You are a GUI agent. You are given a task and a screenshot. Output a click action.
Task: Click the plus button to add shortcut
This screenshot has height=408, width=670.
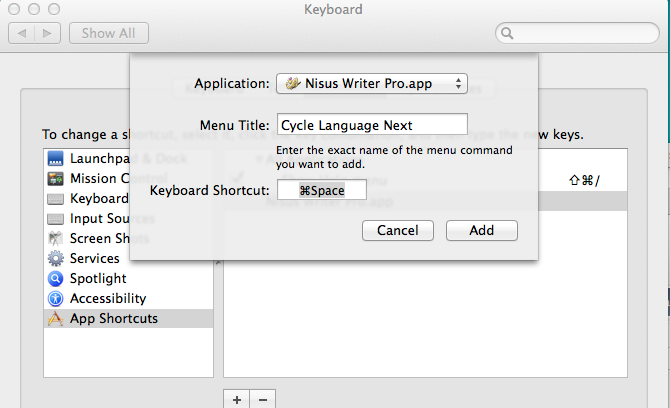tap(237, 399)
